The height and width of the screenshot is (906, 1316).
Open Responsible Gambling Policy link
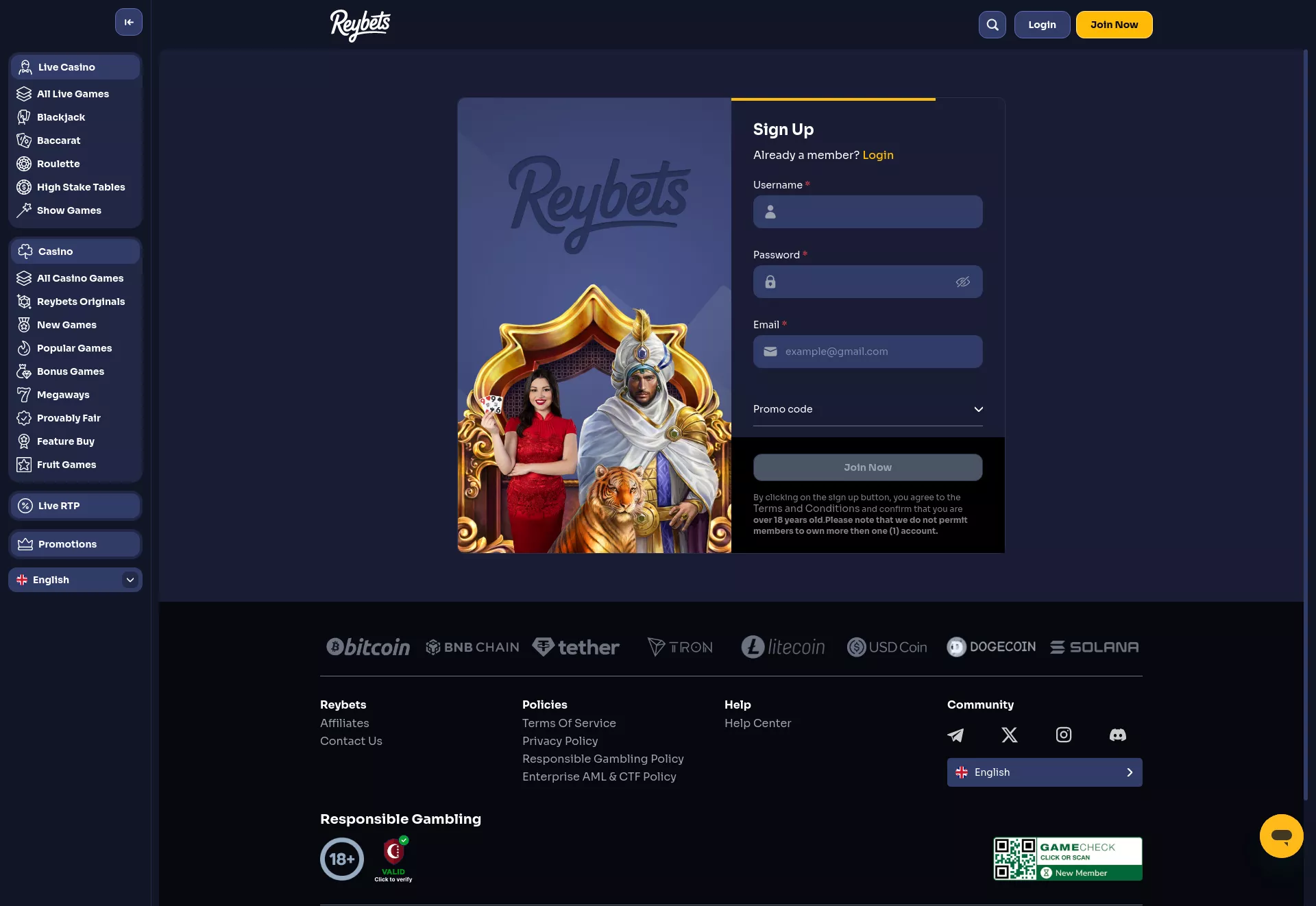click(603, 759)
